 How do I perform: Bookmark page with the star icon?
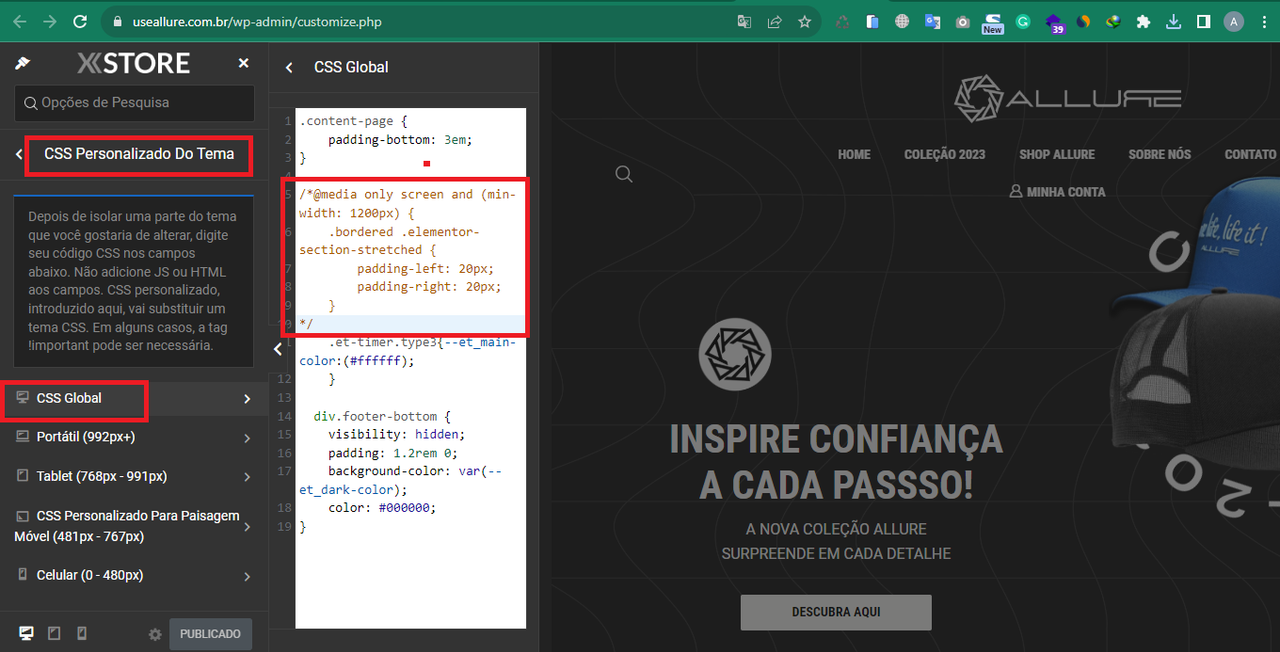(804, 21)
